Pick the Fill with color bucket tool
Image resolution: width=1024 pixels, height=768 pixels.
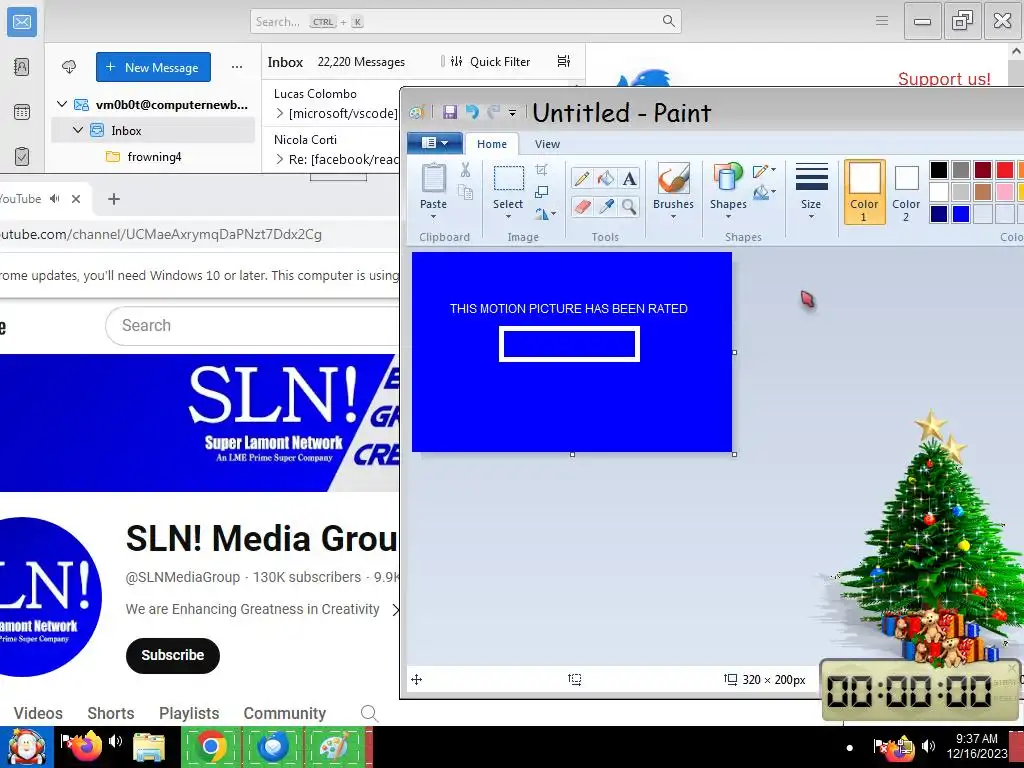coord(605,178)
